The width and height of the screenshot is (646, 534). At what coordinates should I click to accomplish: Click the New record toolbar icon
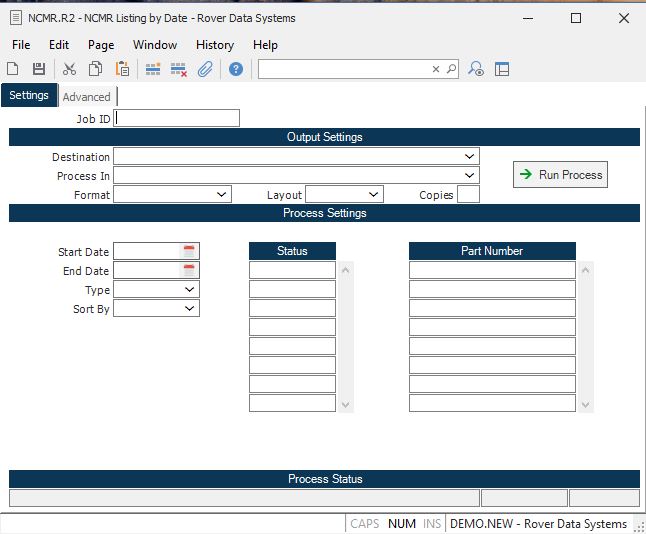[13, 69]
